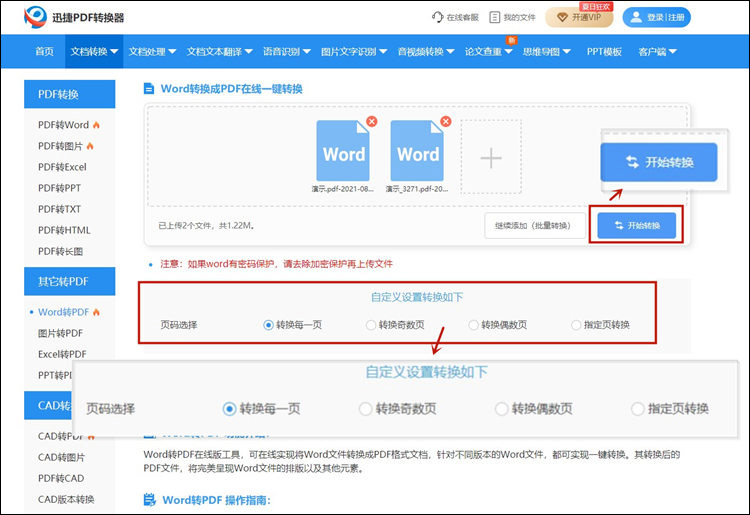
Task: Remove first Word file via red X
Action: tap(372, 121)
